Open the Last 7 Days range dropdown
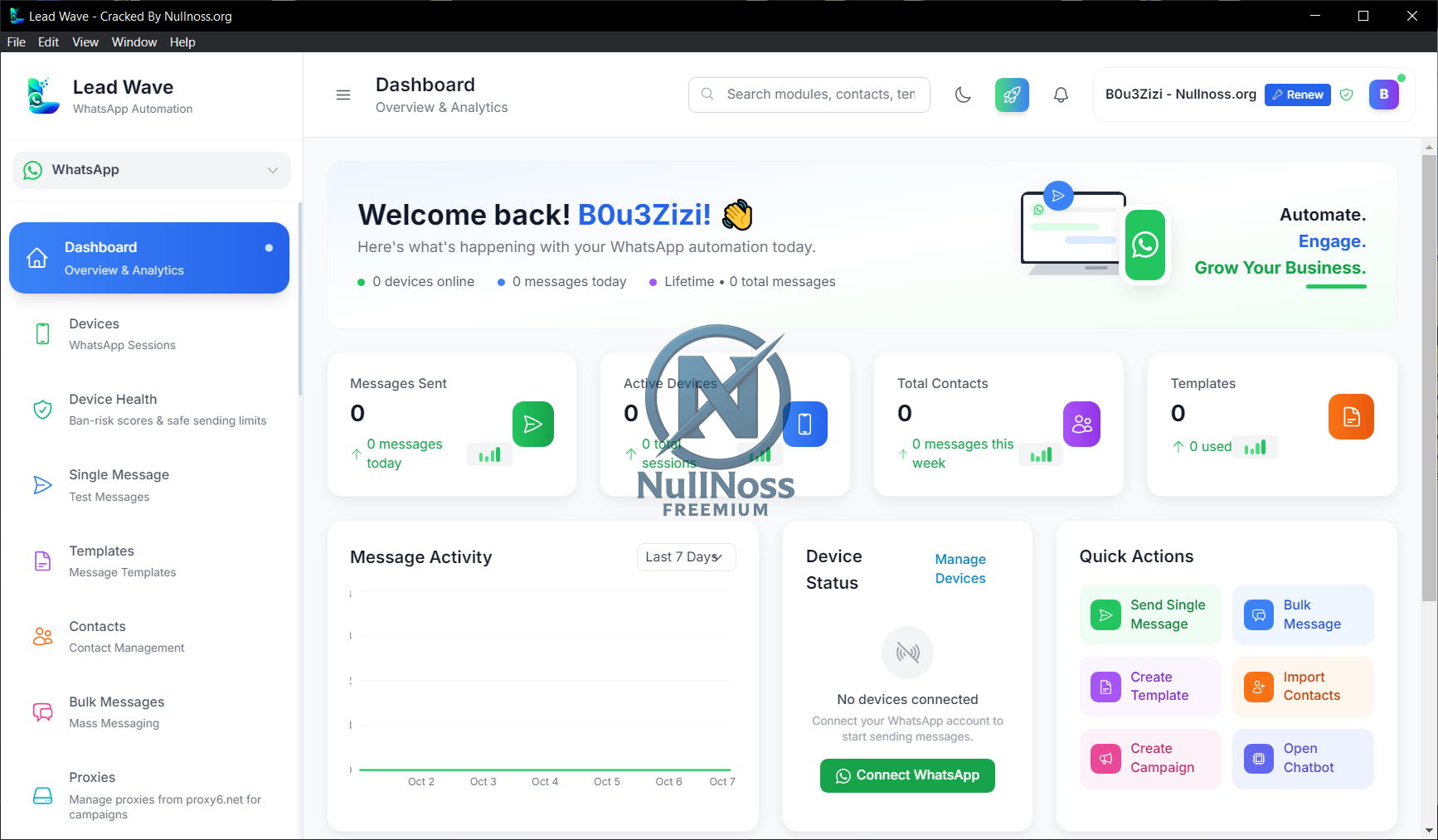 click(x=686, y=557)
